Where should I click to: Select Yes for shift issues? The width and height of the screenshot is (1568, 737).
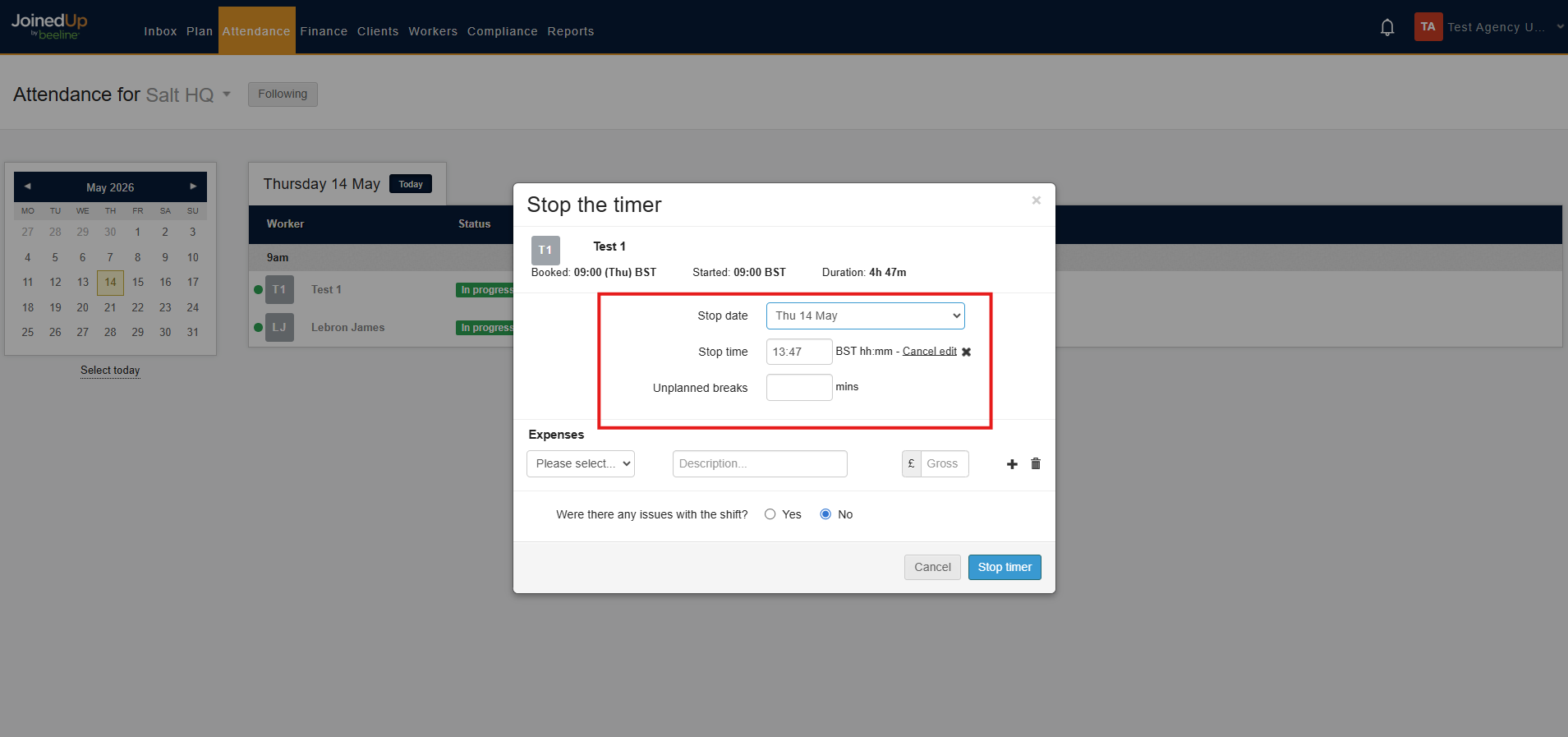pyautogui.click(x=770, y=514)
